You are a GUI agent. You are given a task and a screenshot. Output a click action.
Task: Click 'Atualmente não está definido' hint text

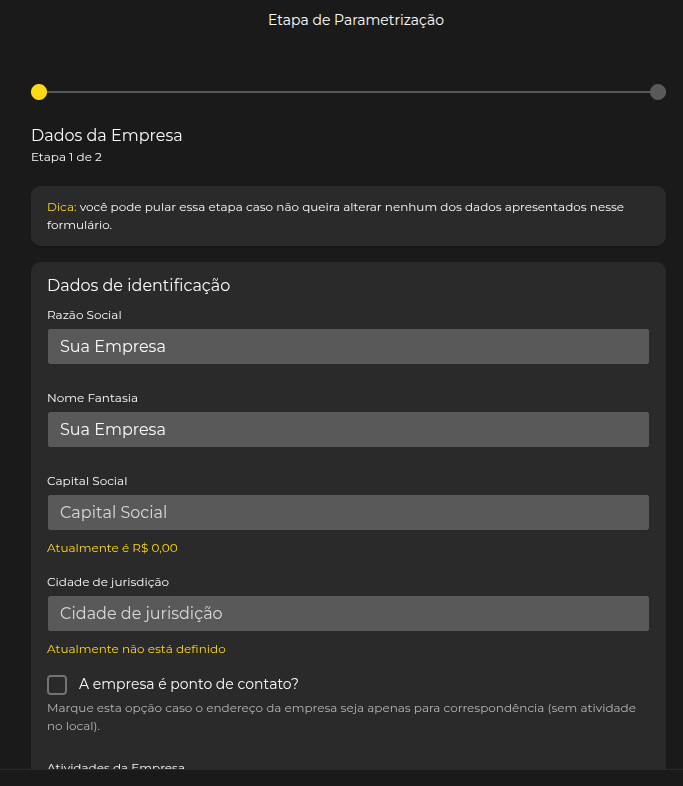pyautogui.click(x=136, y=649)
